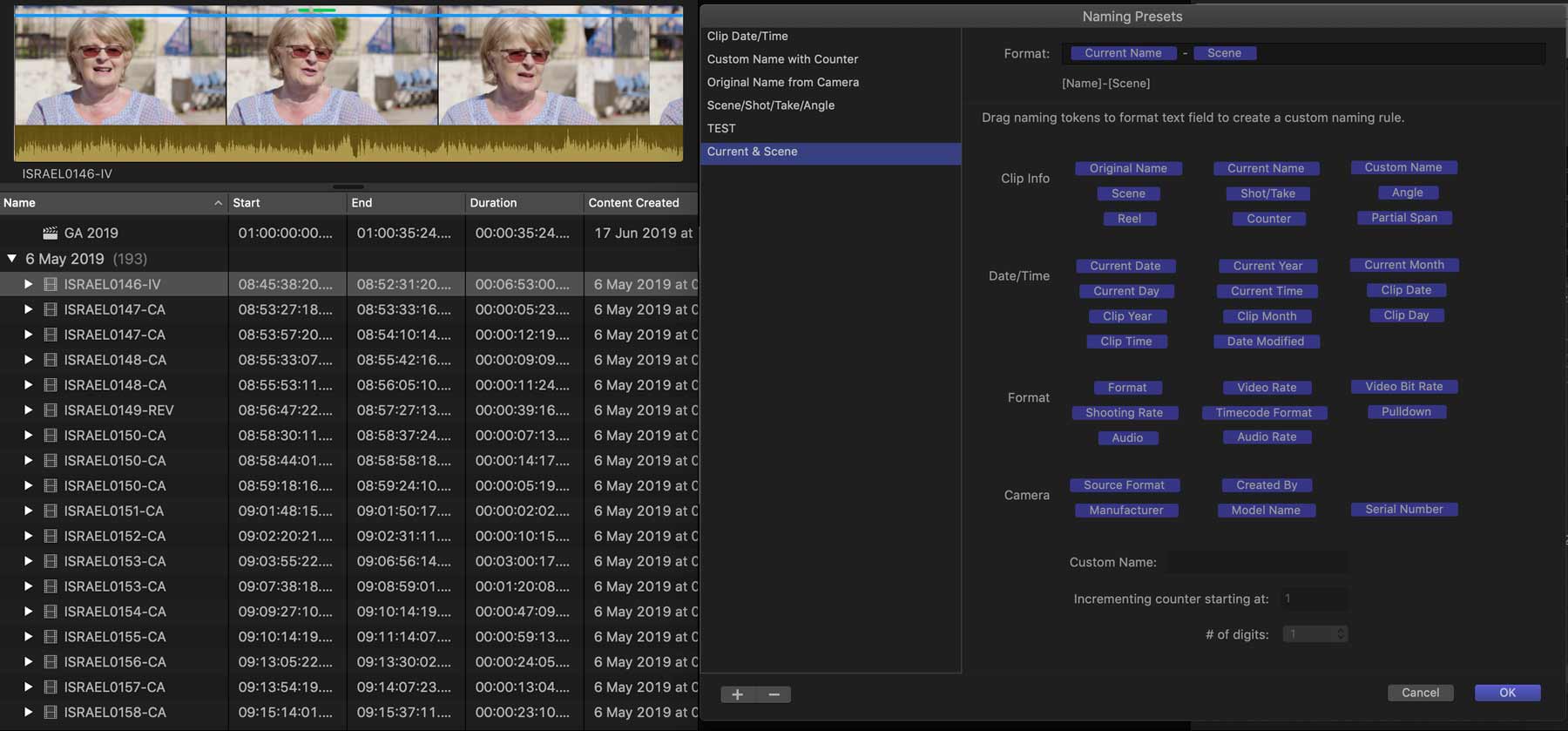
Task: Sort clips by the Content Created column
Action: (x=641, y=203)
